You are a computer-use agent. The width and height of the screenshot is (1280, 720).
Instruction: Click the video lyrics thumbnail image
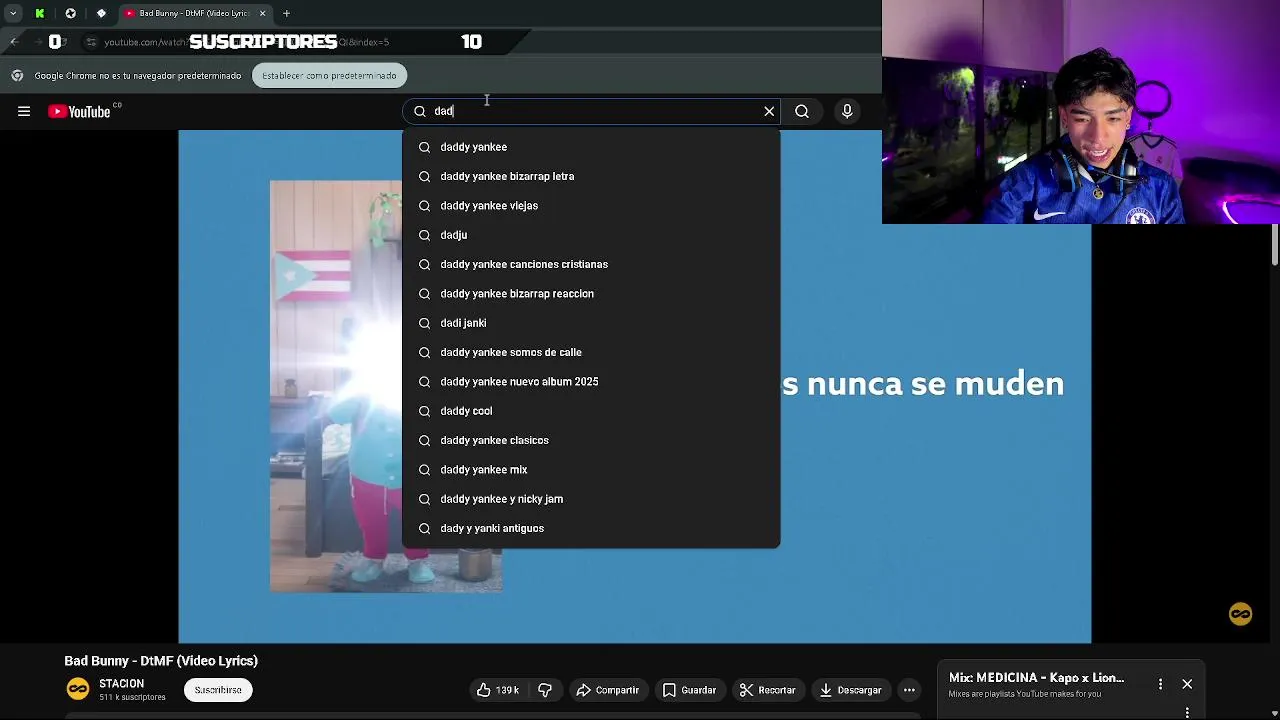[386, 386]
